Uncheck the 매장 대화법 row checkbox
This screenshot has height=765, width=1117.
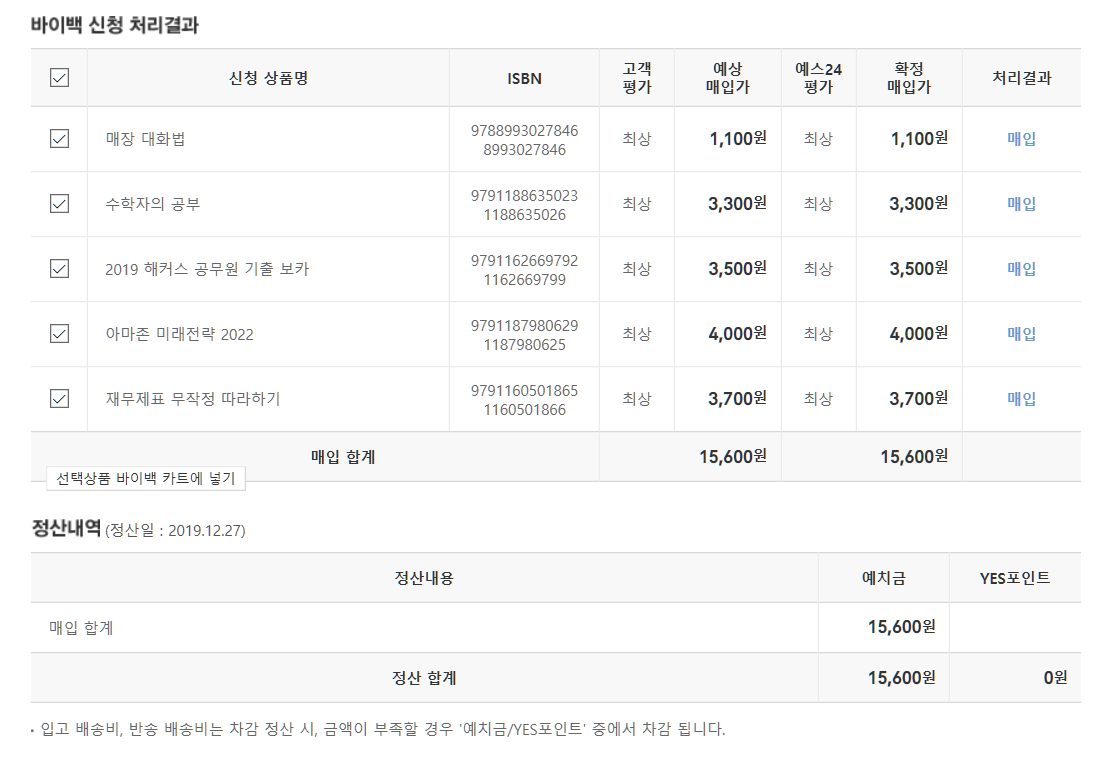tap(60, 138)
